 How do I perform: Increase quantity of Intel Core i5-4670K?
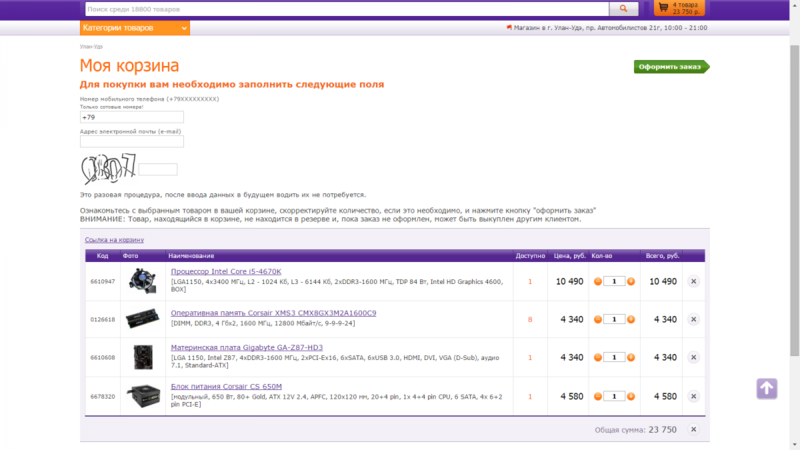coord(631,282)
